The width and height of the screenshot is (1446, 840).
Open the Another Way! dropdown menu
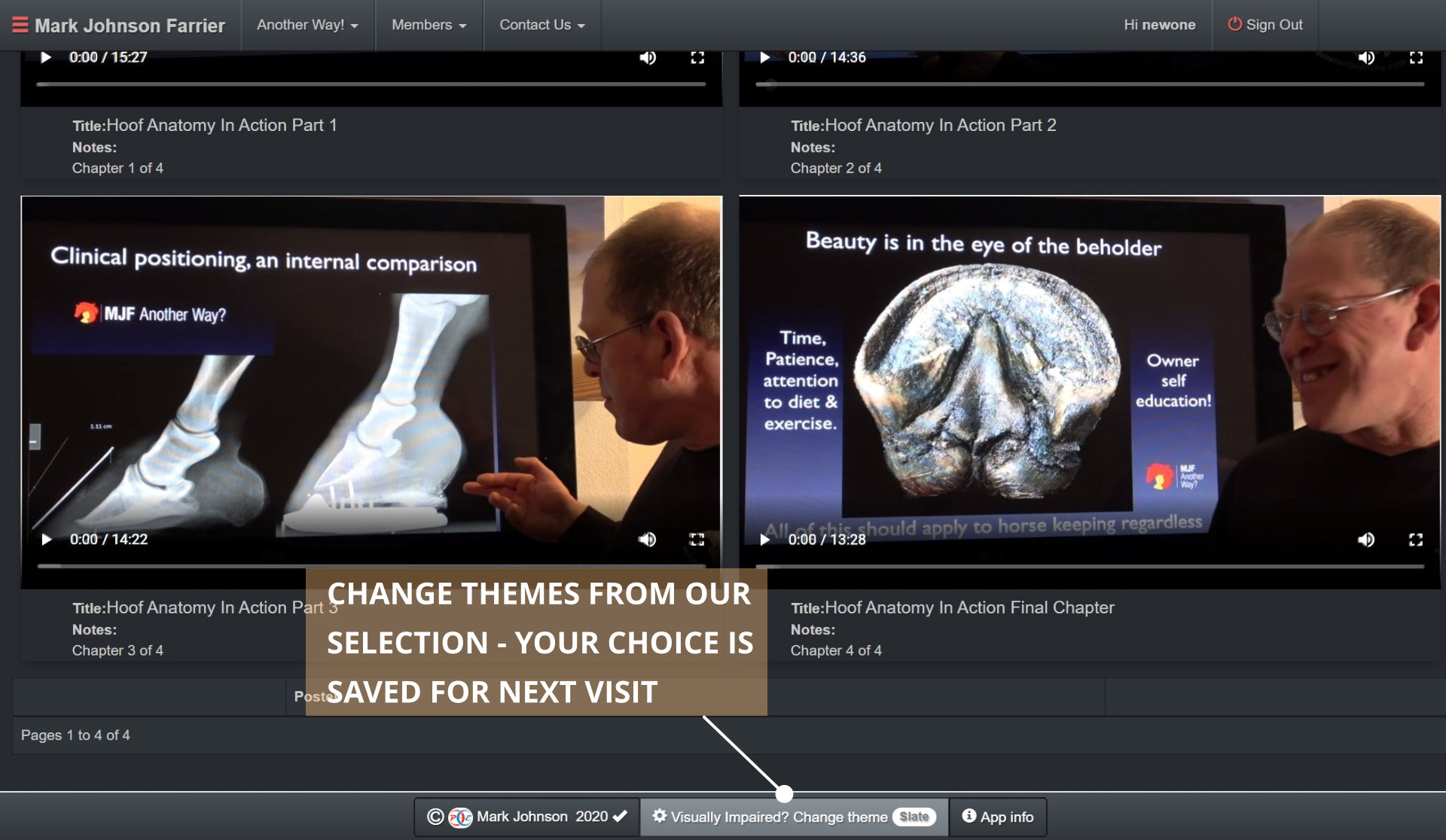[x=307, y=25]
